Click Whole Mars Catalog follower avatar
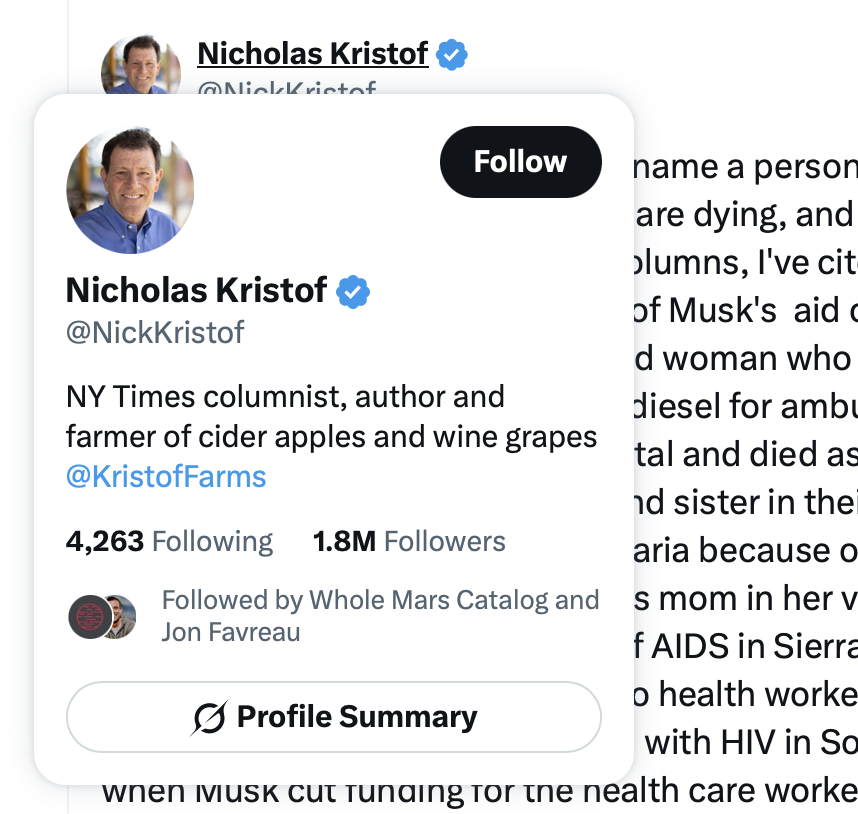858x814 pixels. pos(90,617)
